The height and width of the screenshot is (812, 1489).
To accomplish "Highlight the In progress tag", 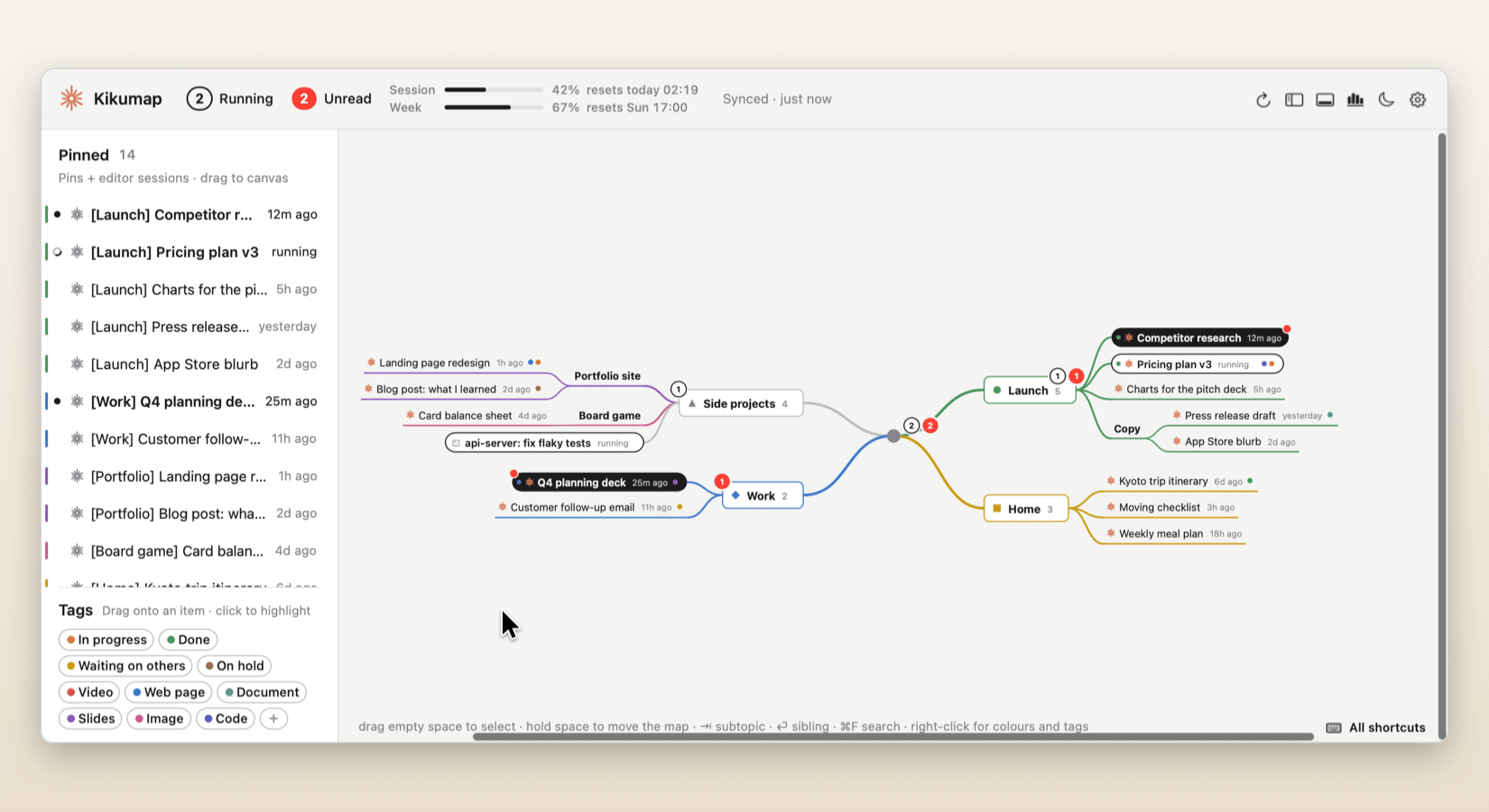I will pos(106,640).
